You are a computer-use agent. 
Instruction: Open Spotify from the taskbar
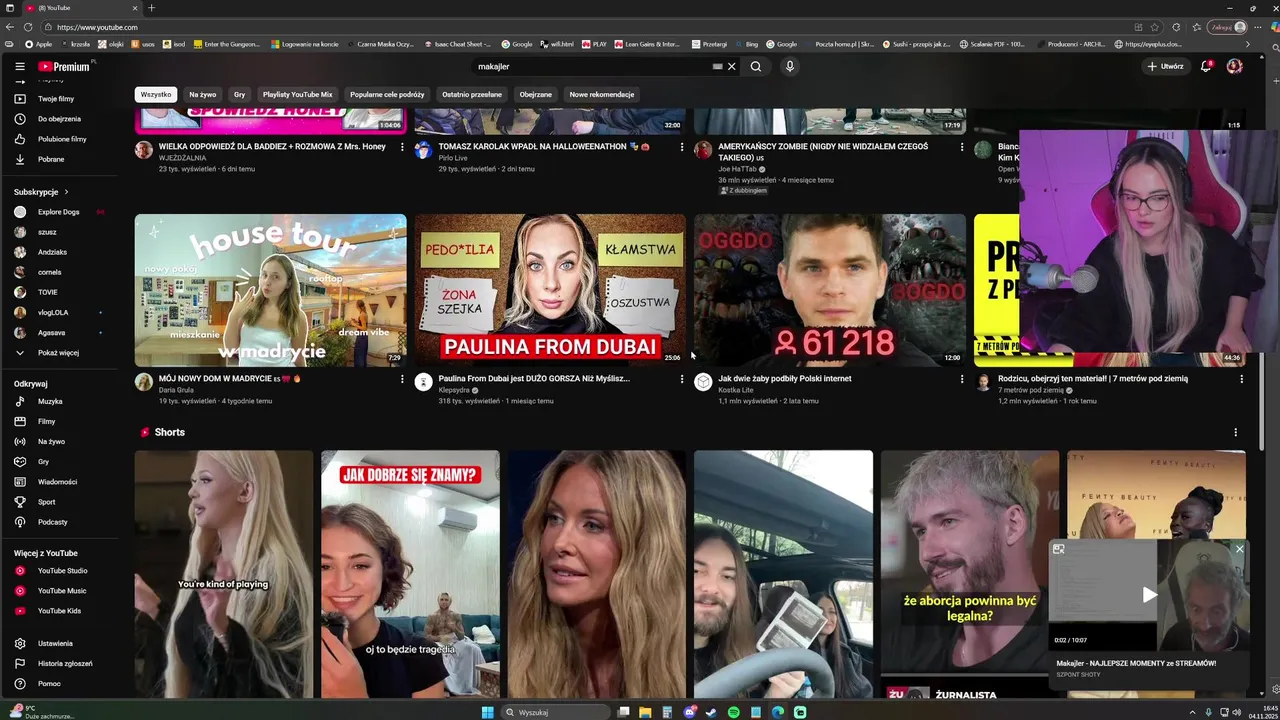(734, 712)
